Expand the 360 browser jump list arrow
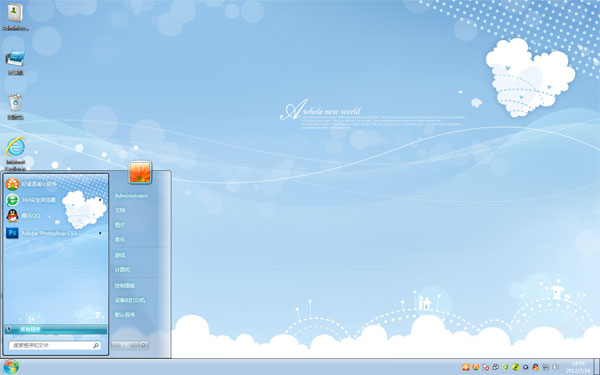The image size is (600, 375). 101,200
